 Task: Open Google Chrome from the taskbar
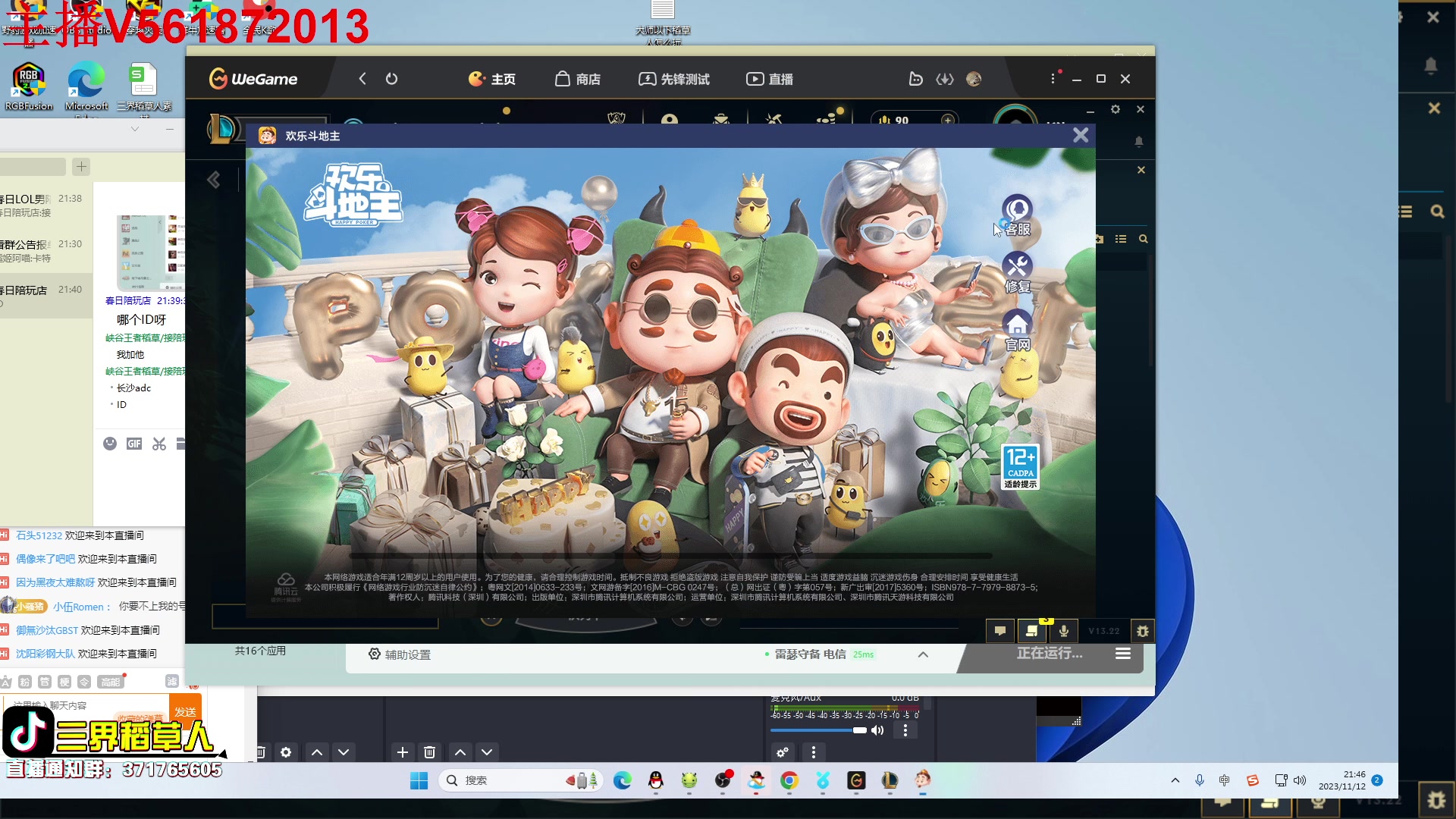[789, 780]
